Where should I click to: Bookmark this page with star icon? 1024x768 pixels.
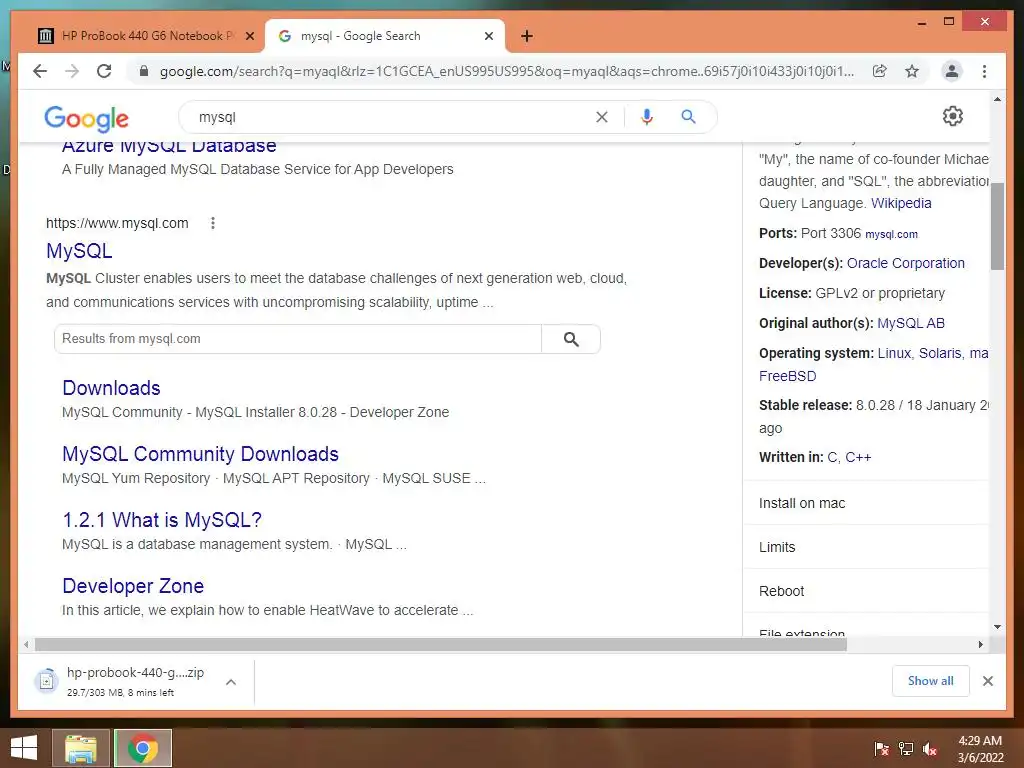912,71
